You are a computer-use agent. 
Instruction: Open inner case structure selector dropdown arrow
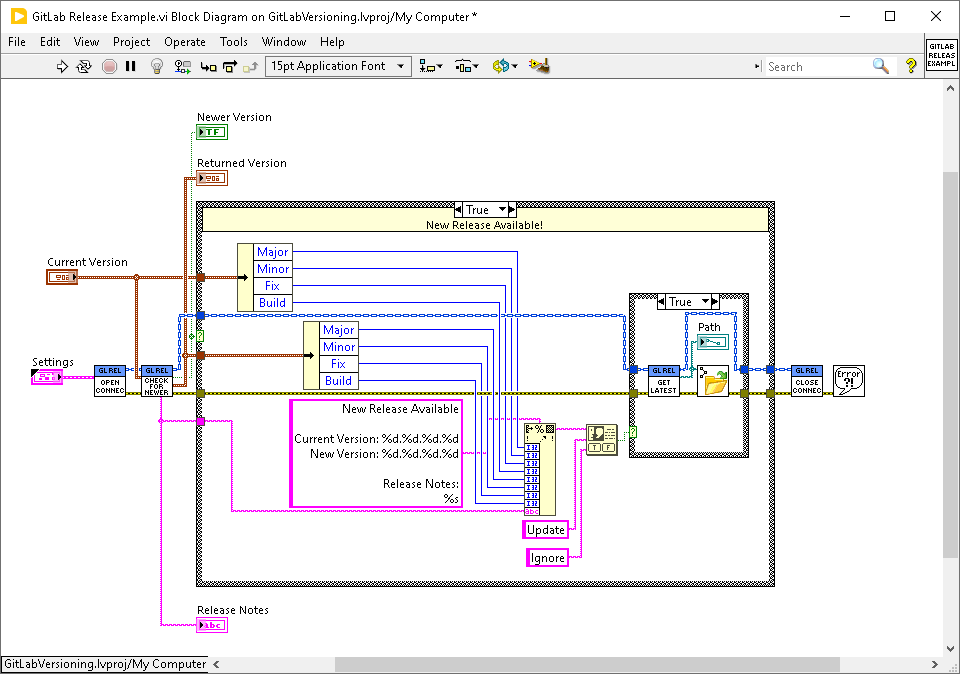point(705,301)
